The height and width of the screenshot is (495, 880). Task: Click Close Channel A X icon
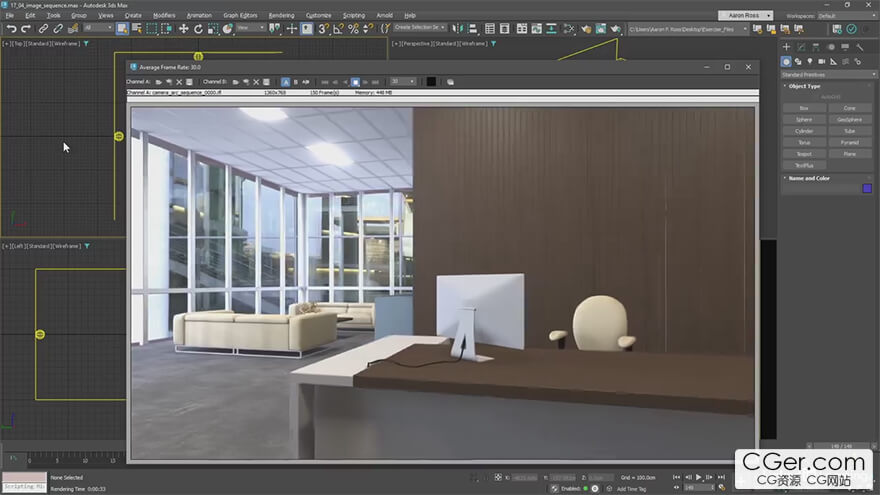(179, 82)
